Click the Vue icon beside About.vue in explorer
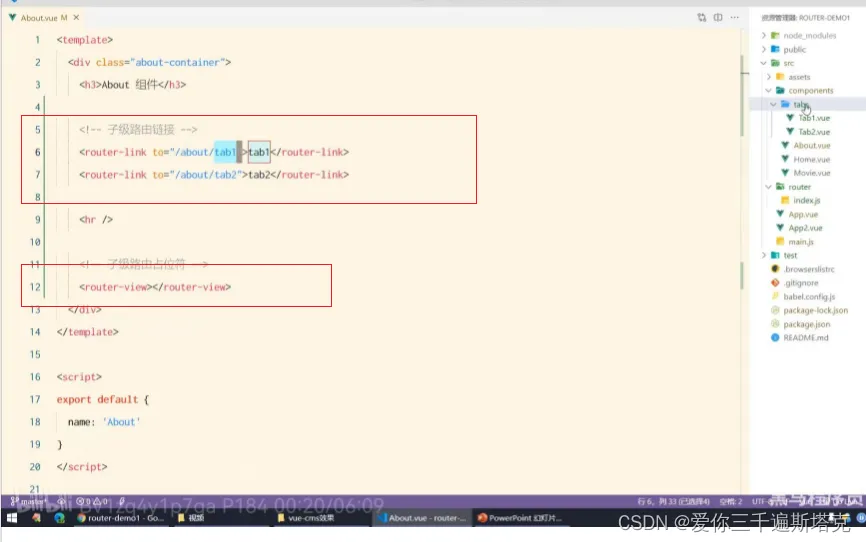The height and width of the screenshot is (542, 866). tap(785, 145)
